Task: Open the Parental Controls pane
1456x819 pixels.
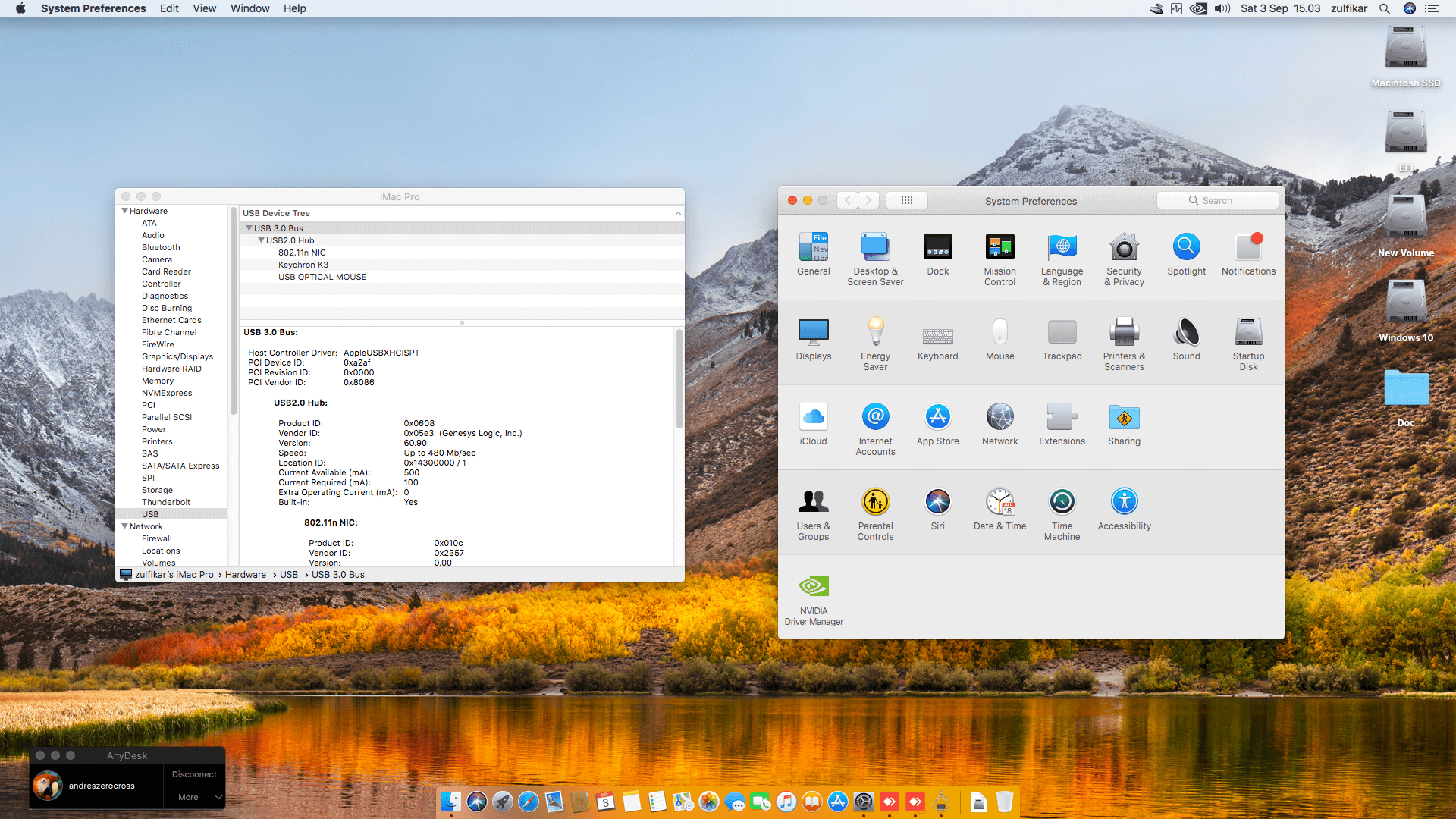Action: click(x=875, y=501)
